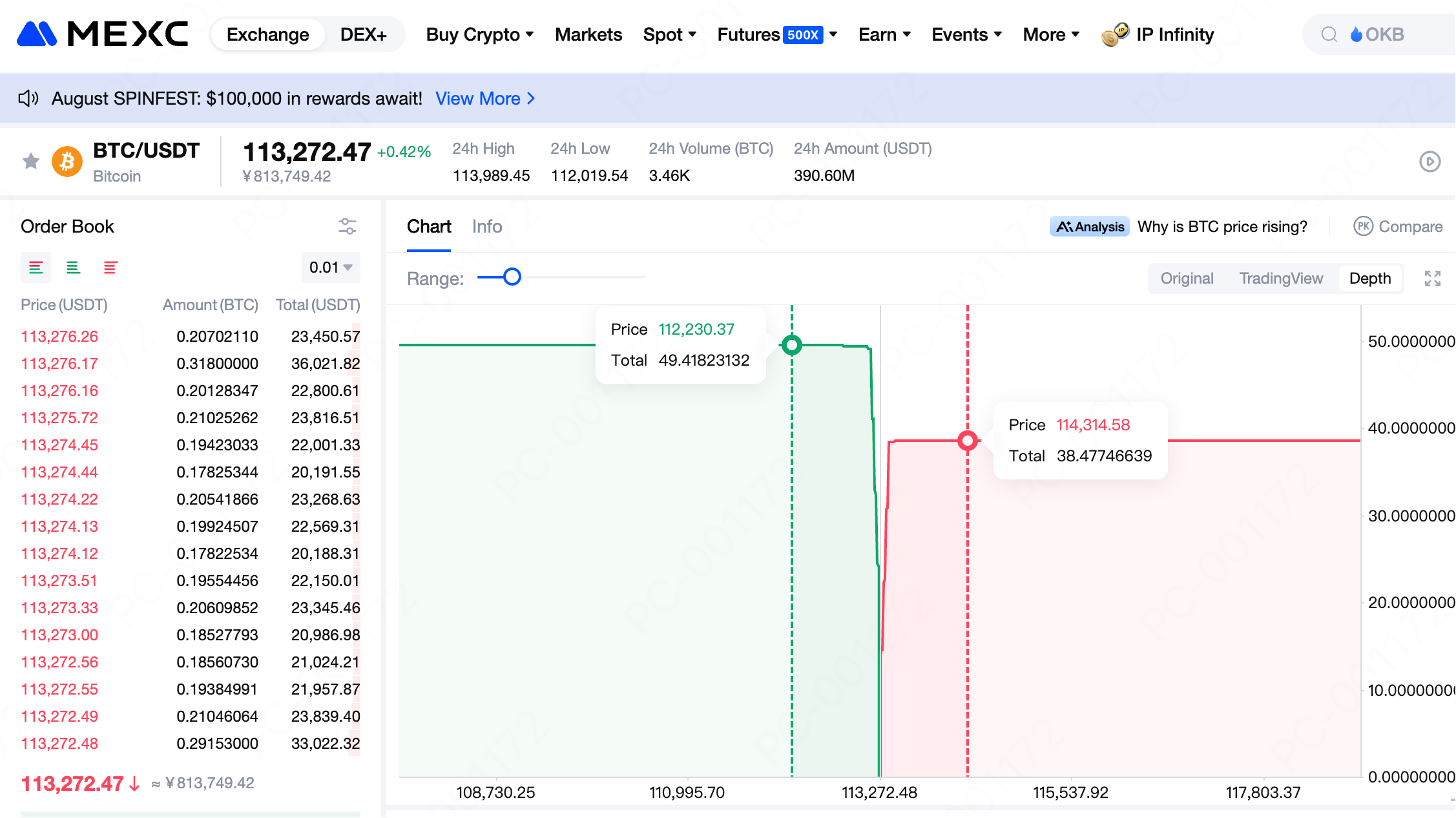Click the fullscreen chart icon
Image resolution: width=1456 pixels, height=818 pixels.
(x=1432, y=278)
